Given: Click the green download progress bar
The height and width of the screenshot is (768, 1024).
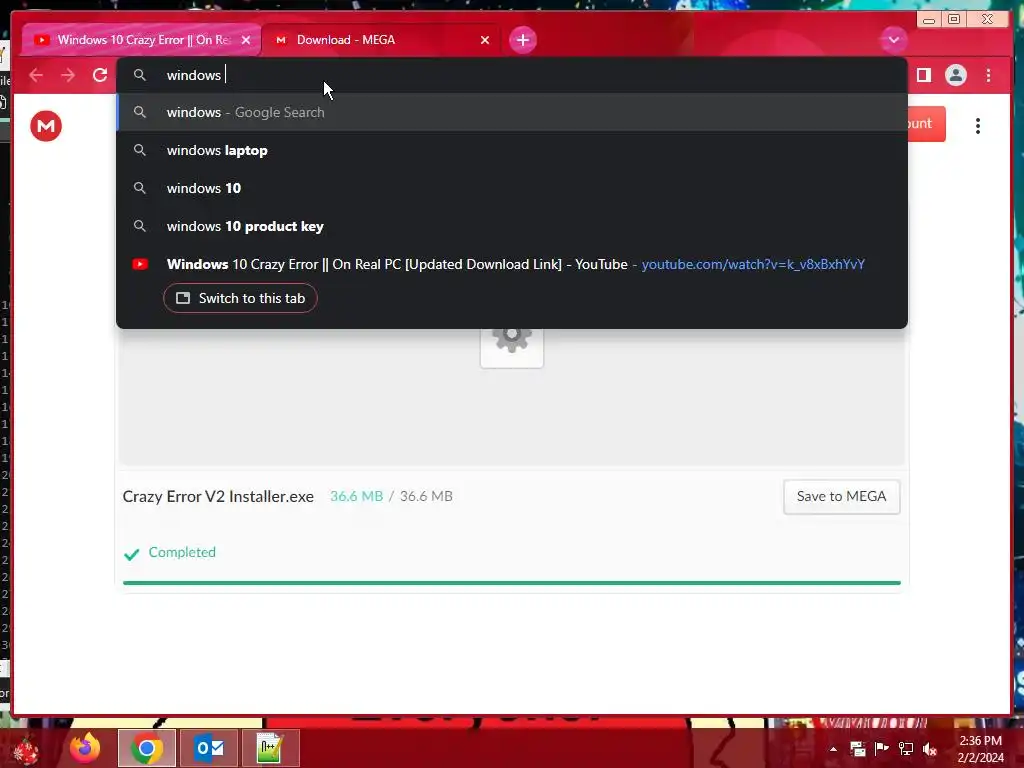Looking at the screenshot, I should coord(511,583).
